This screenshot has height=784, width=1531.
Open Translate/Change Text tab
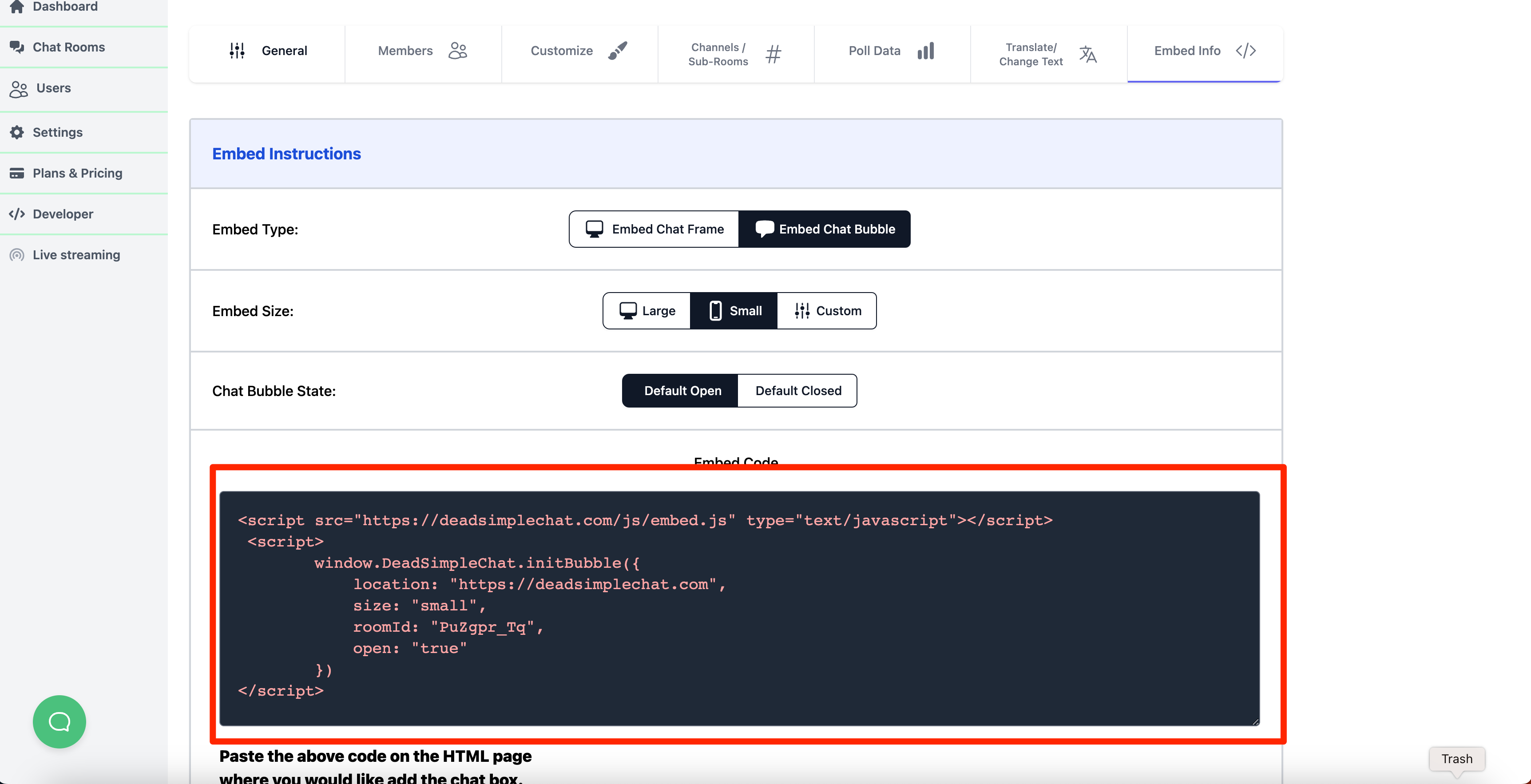pyautogui.click(x=1048, y=54)
